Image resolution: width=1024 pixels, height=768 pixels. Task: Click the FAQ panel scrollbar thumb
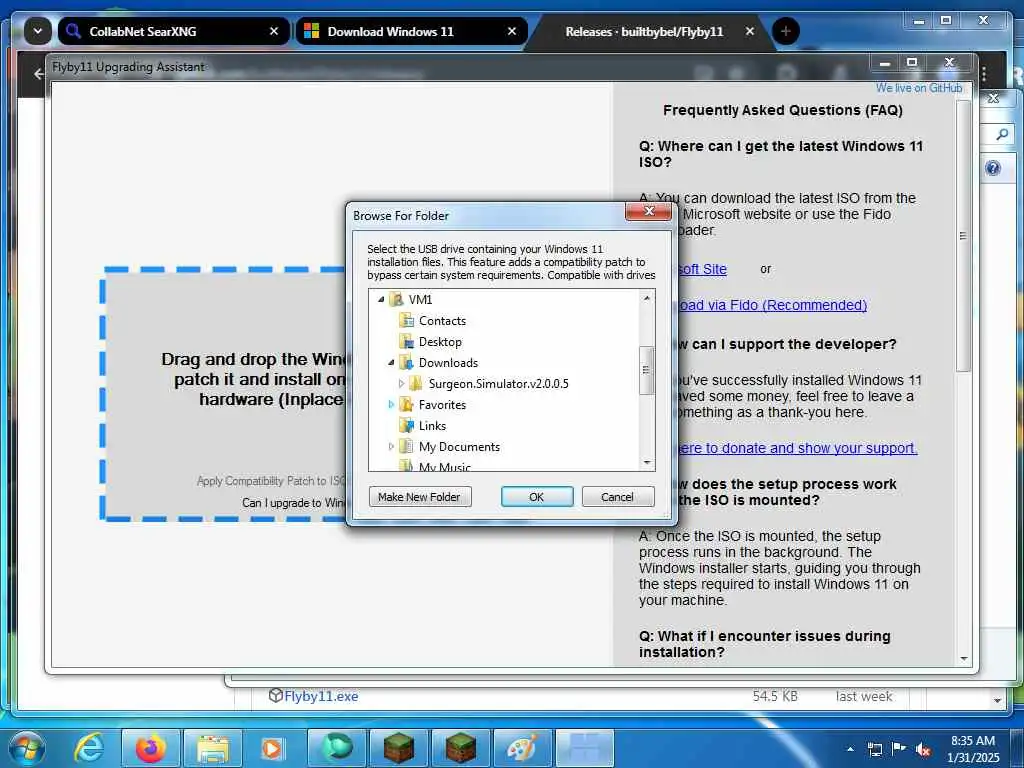963,236
